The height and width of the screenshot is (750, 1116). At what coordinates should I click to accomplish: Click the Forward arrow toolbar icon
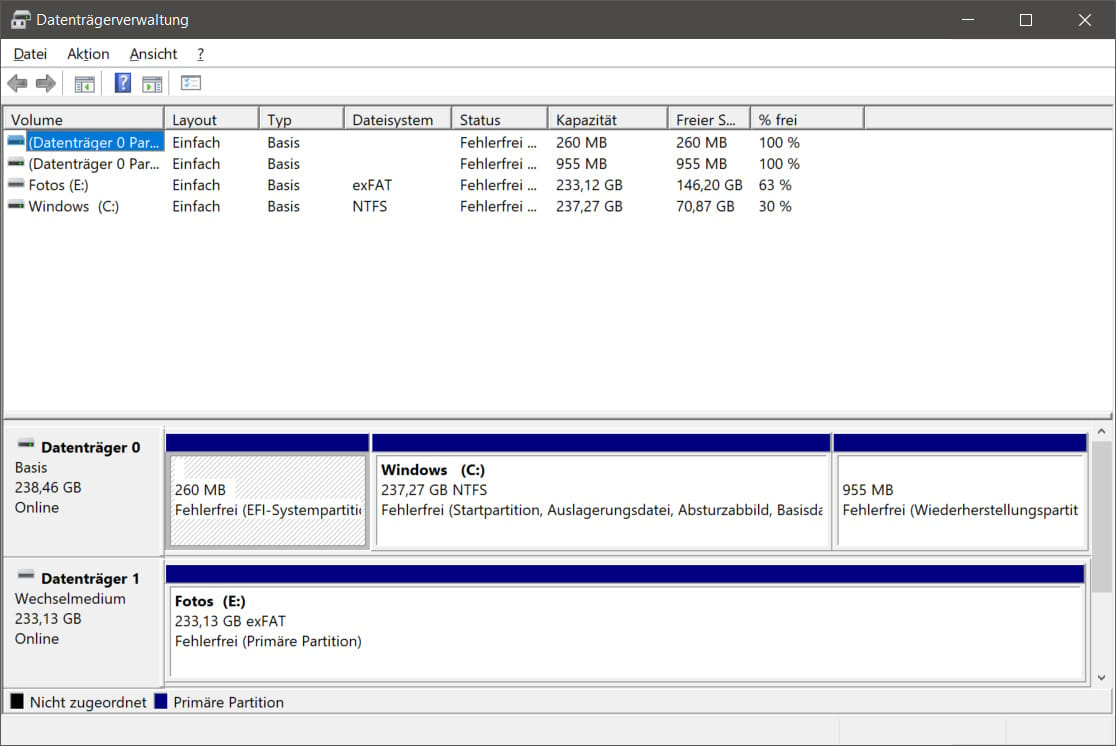45,84
